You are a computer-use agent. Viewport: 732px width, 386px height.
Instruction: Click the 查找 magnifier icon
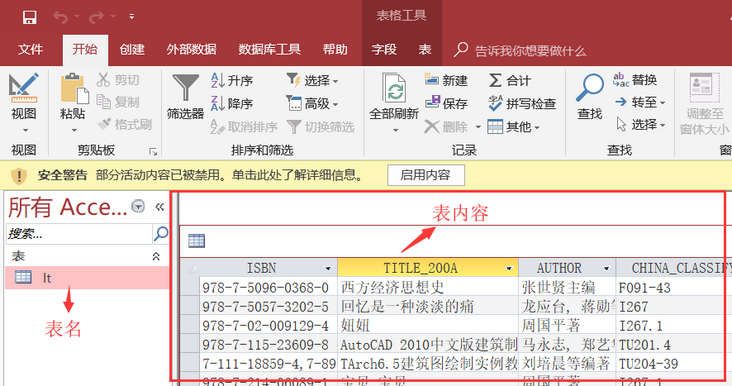click(590, 87)
